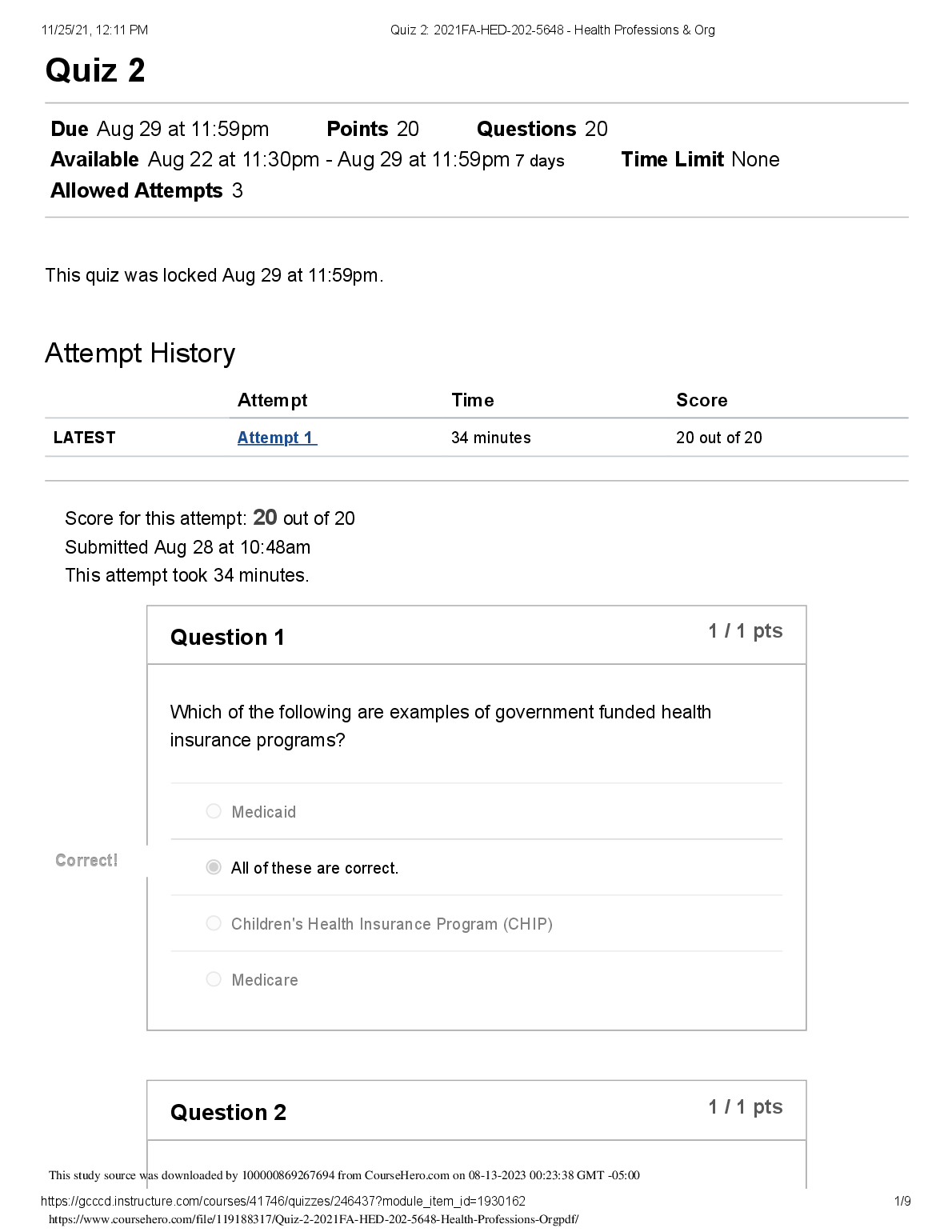Click the Score column header
952x1232 pixels.
coord(702,400)
